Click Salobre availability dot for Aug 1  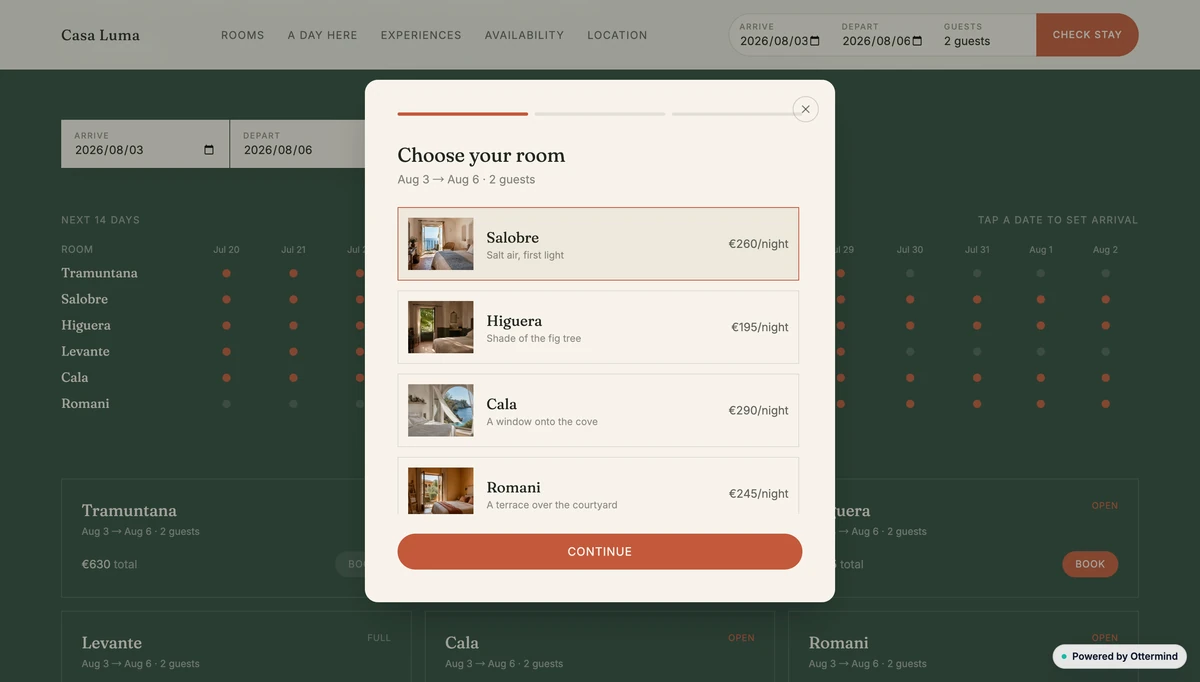pos(1041,299)
